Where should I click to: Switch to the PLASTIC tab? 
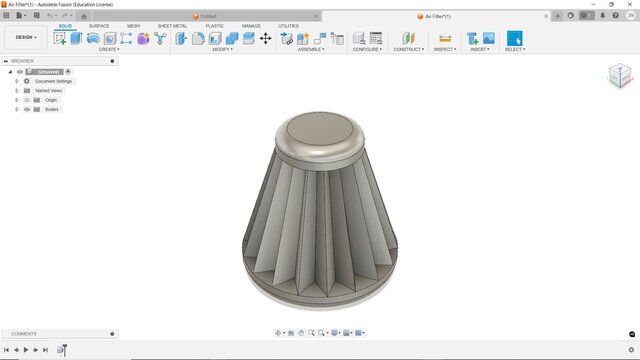[215, 26]
